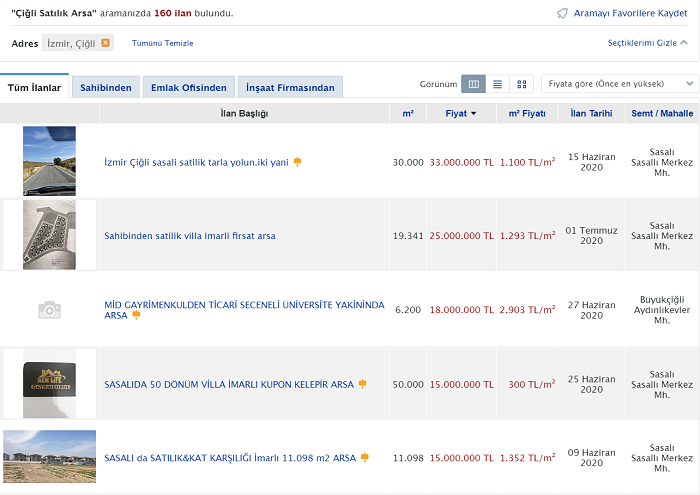Image resolution: width=700 pixels, height=495 pixels.
Task: Click map pin on MİD GAYRİMENKUL listing
Action: click(x=136, y=314)
